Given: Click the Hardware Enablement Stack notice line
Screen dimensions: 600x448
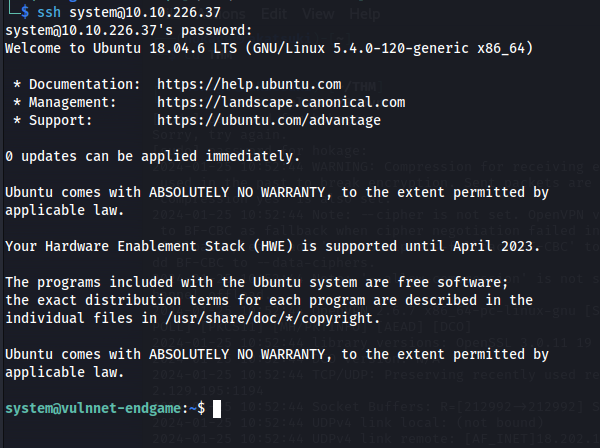Looking at the screenshot, I should [272, 246].
